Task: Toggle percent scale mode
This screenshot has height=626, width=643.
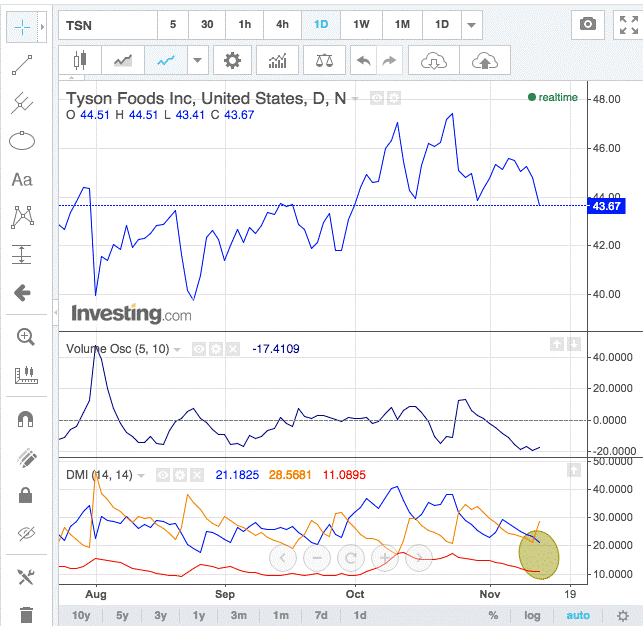Action: [493, 615]
